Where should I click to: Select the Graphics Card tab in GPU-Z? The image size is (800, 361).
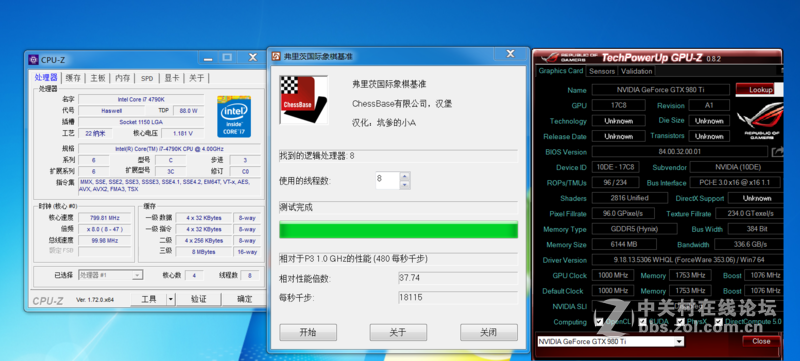point(560,71)
